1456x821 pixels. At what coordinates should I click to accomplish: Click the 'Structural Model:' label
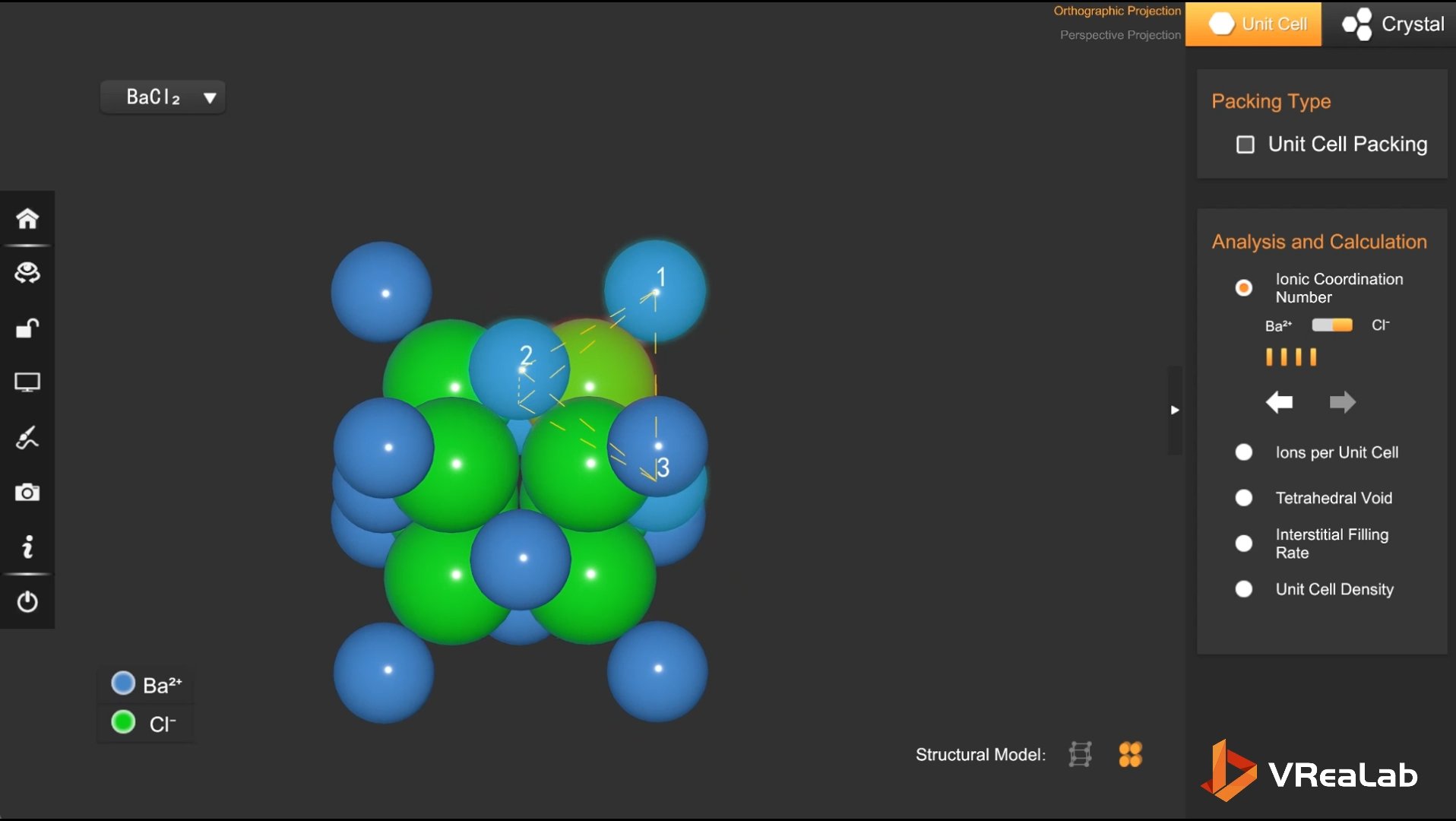click(x=980, y=755)
